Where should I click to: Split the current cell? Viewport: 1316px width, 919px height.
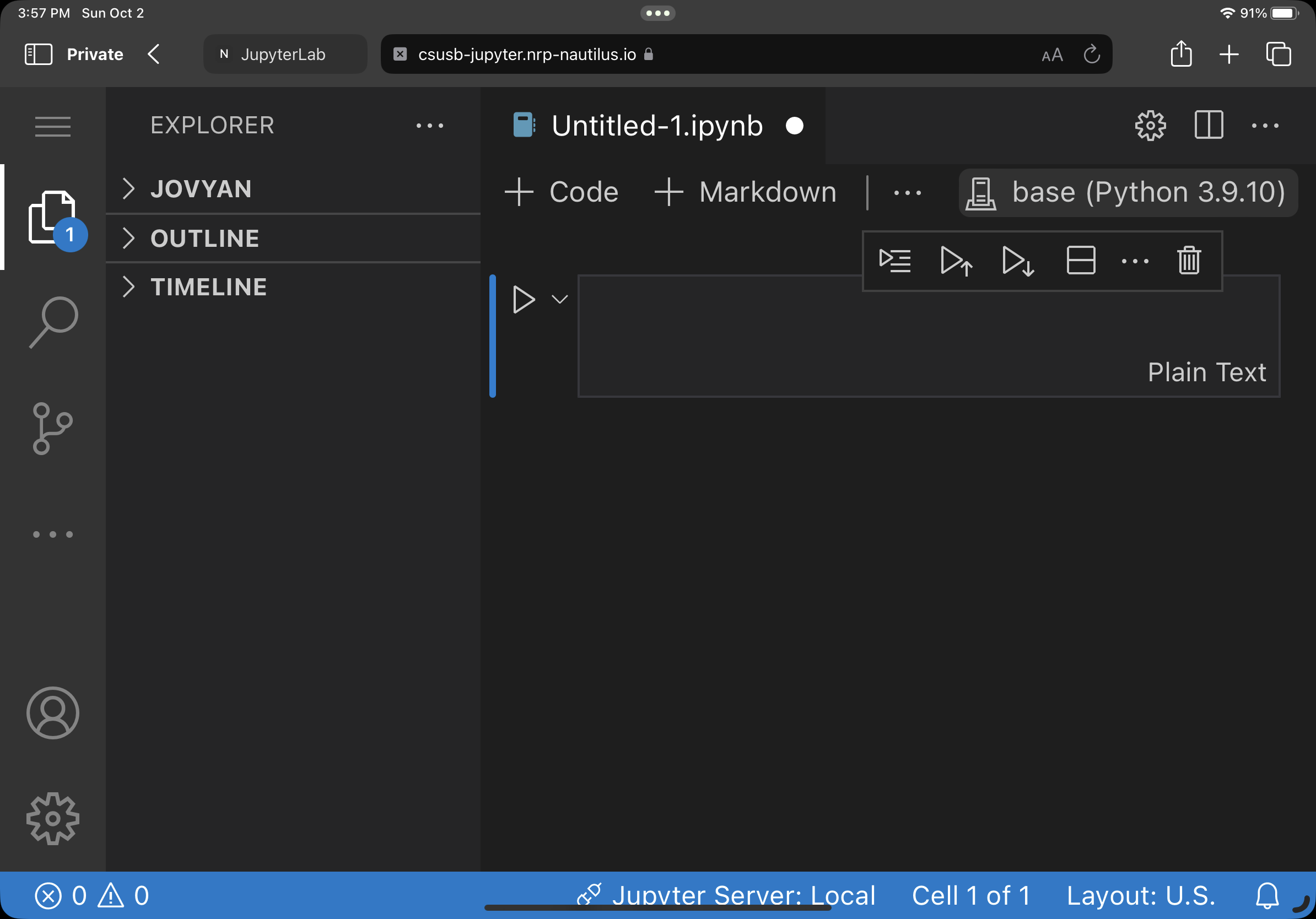1081,261
